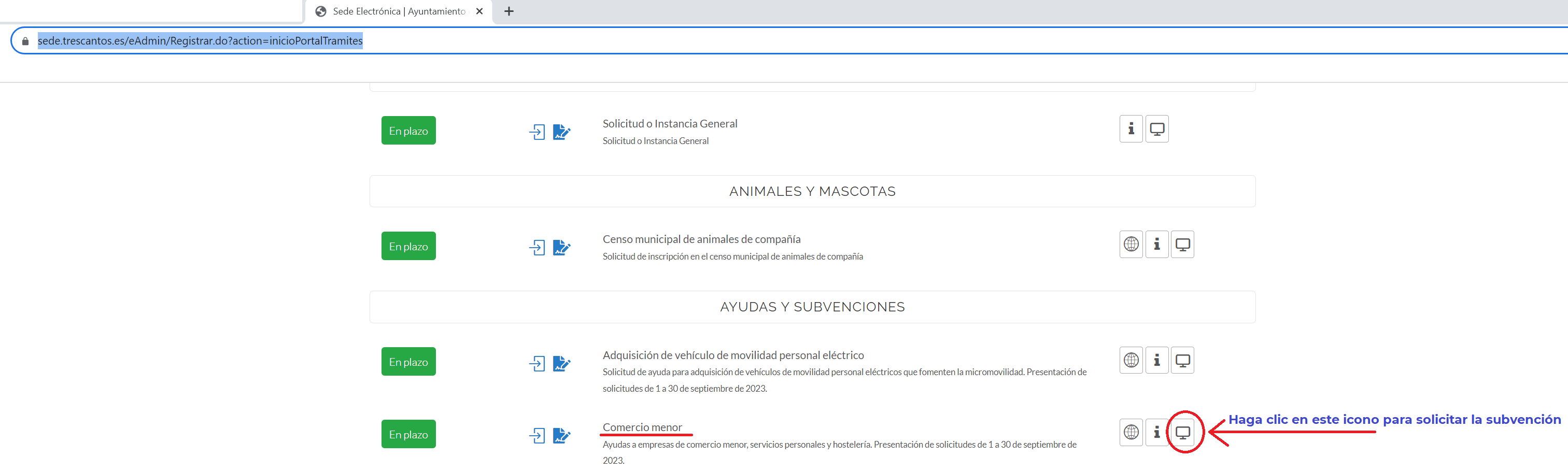Click login arrow icon in Comercio menor row
Image resolution: width=1568 pixels, height=471 pixels.
click(x=537, y=436)
